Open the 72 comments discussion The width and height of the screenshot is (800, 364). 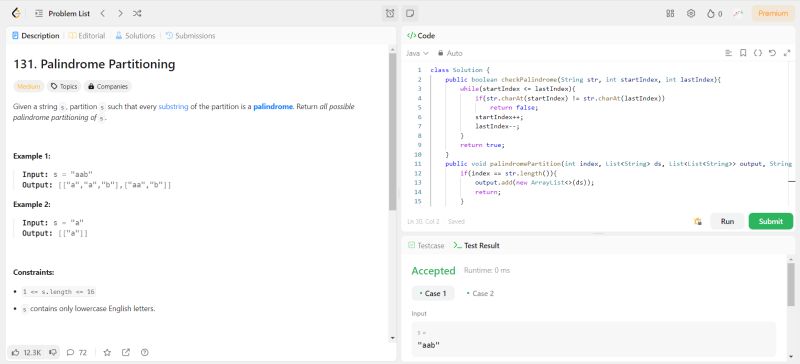point(77,352)
